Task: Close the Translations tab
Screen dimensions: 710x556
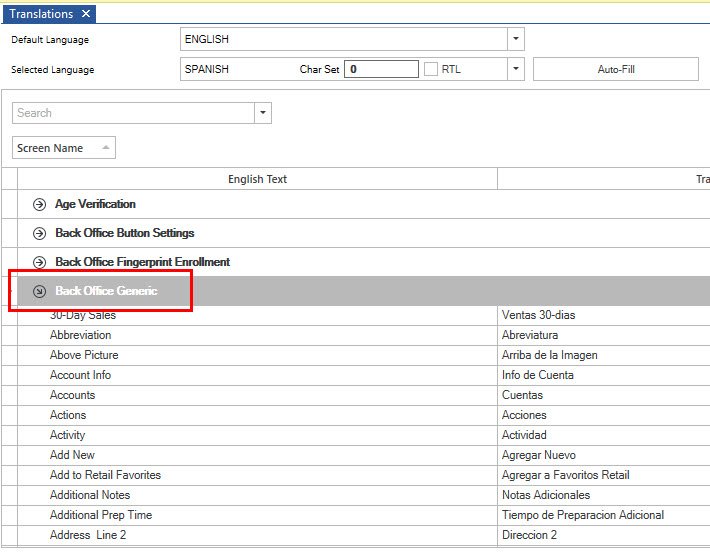Action: tap(86, 14)
